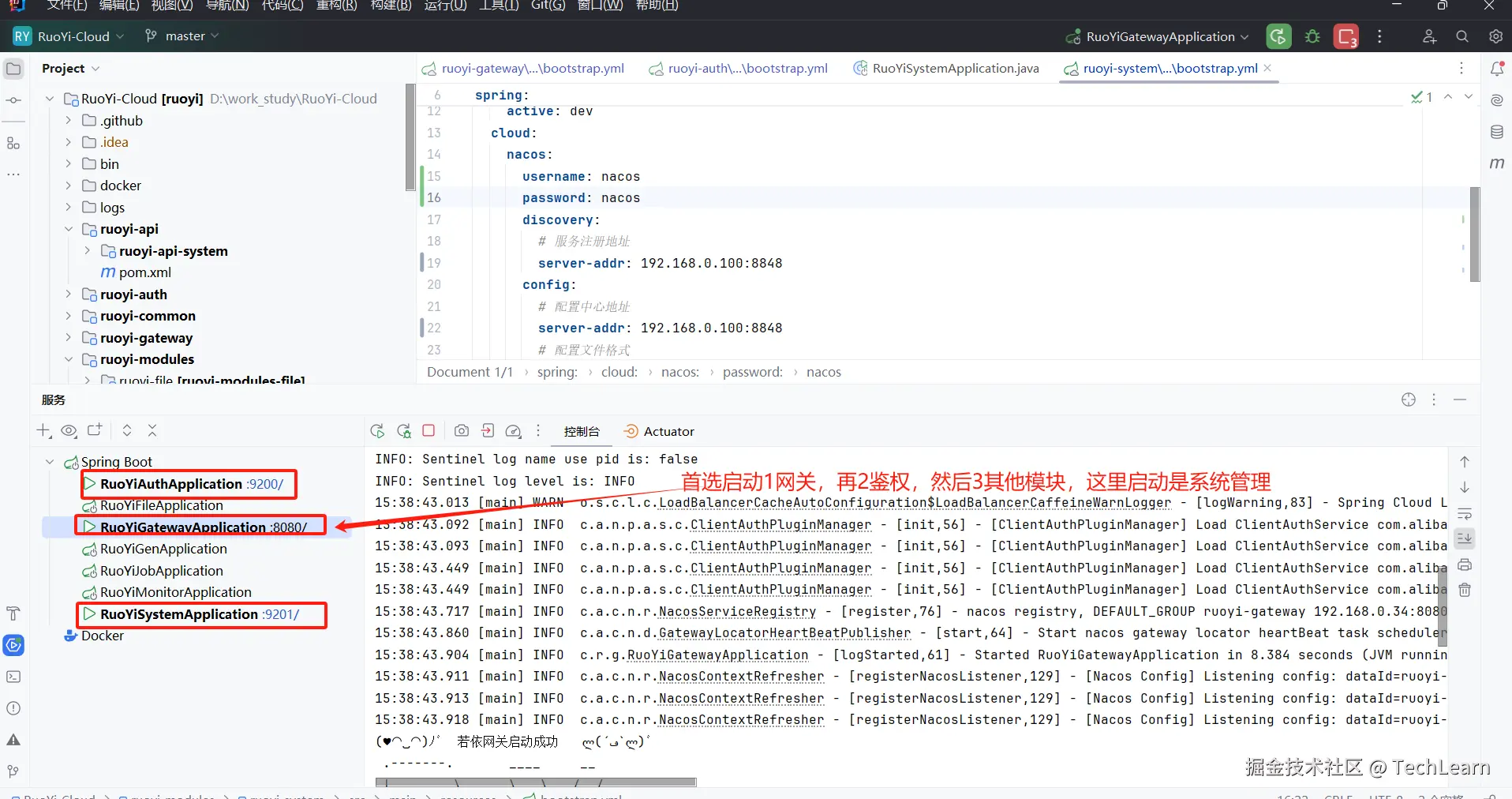
Task: Collapse the ruoyi-api module
Action: coord(68,229)
